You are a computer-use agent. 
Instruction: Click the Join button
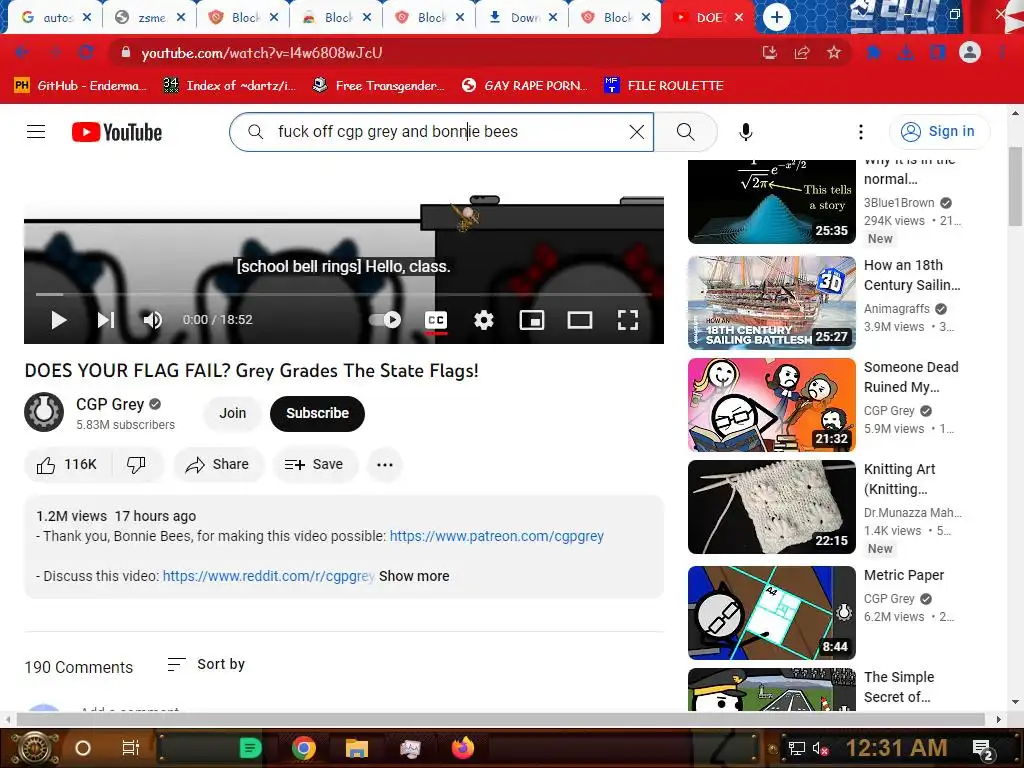click(232, 413)
